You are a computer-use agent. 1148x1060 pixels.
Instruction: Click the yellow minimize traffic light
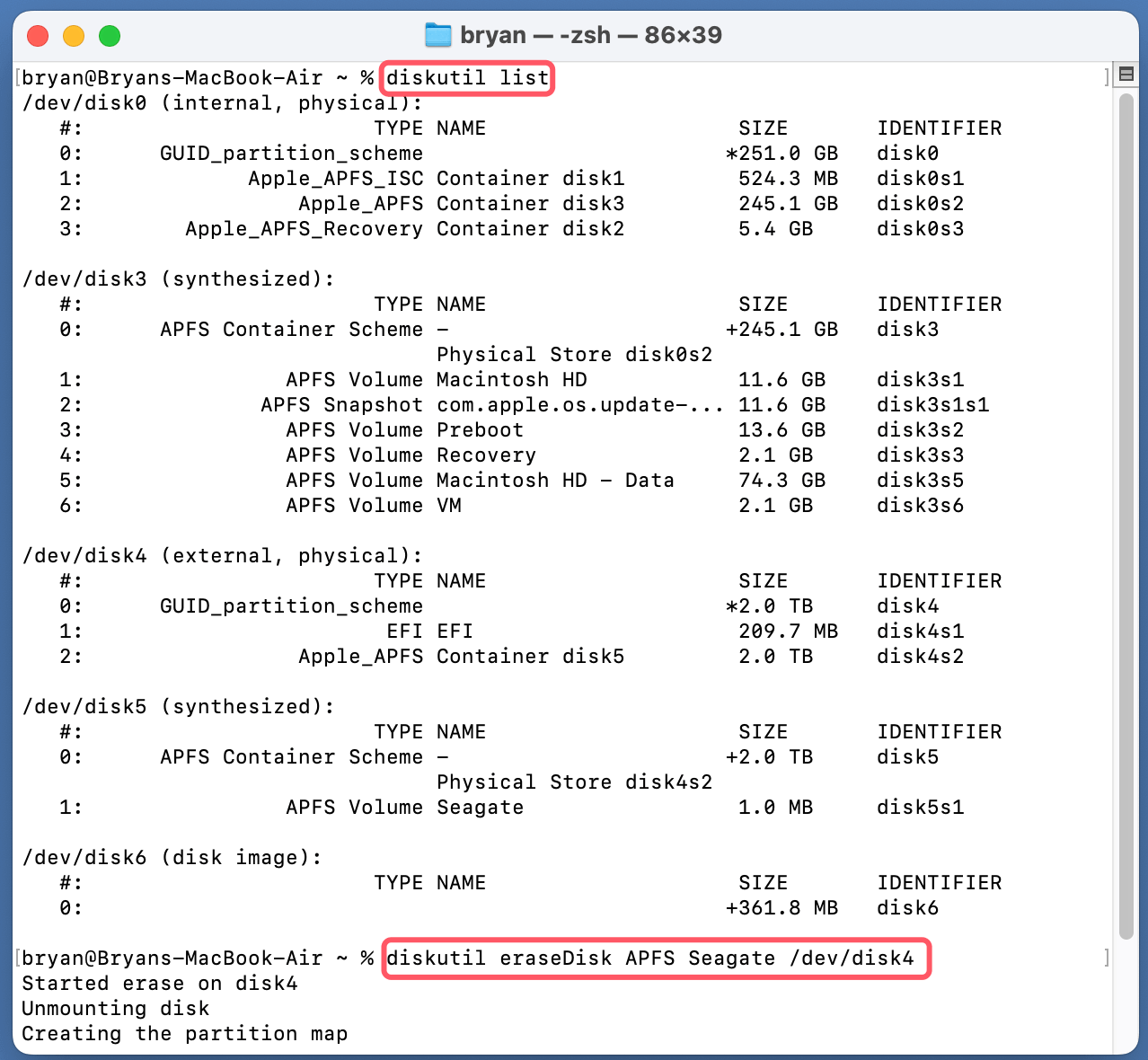pos(75,35)
